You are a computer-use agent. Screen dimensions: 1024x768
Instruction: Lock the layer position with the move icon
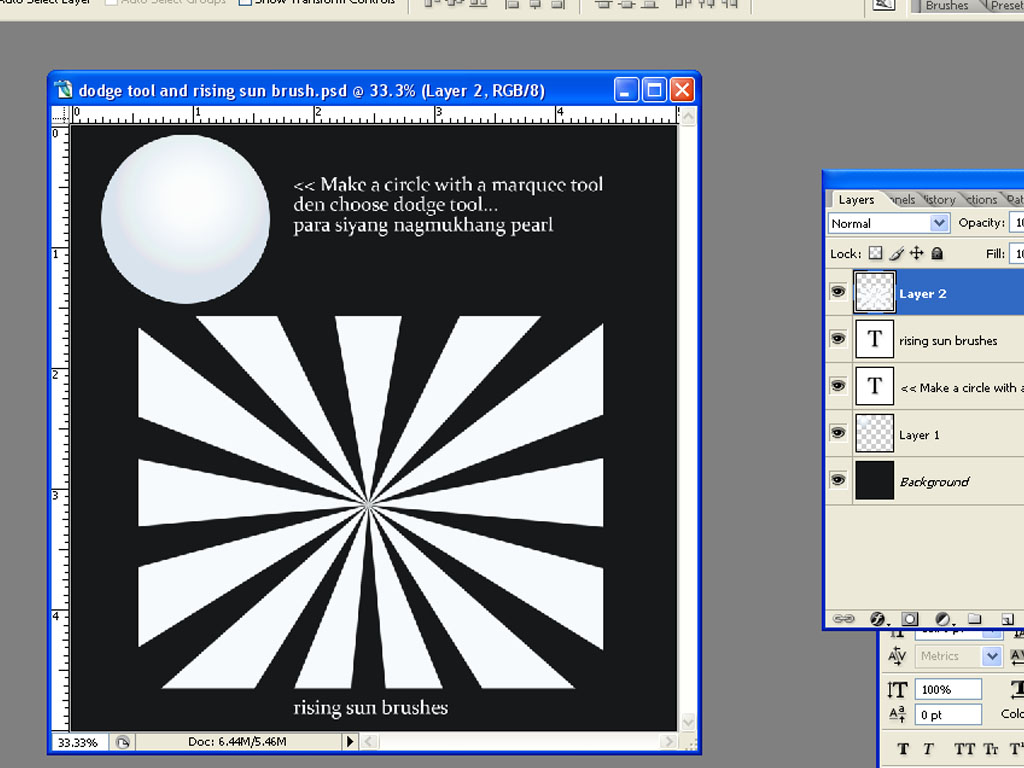coord(917,253)
